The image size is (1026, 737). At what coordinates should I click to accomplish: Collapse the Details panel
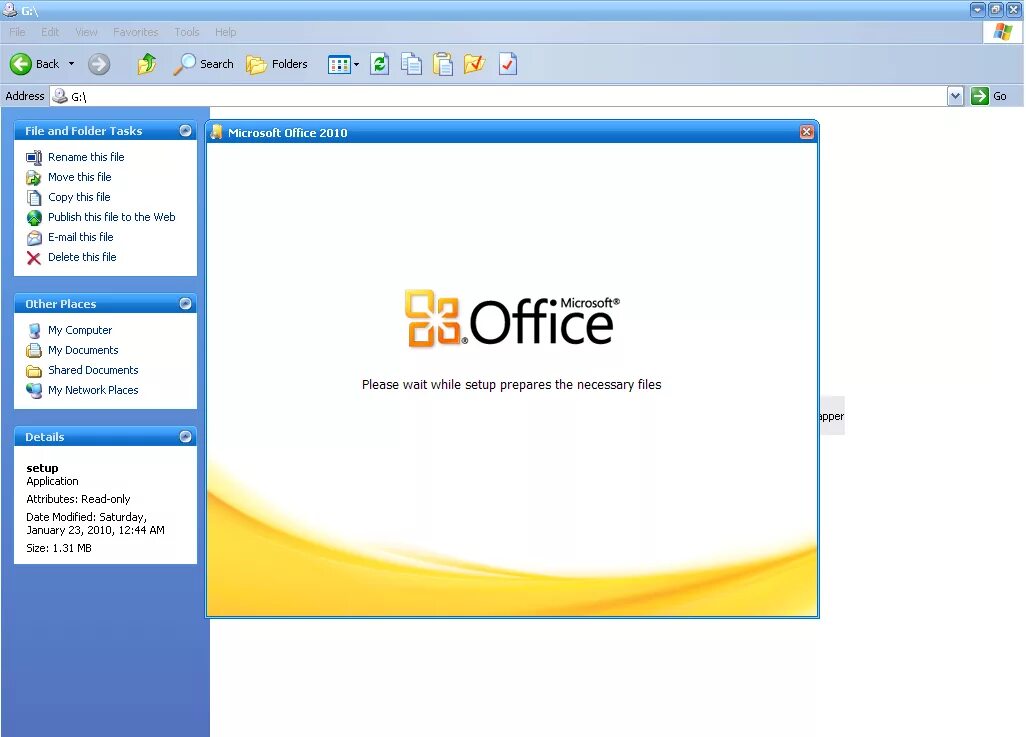[x=186, y=437]
